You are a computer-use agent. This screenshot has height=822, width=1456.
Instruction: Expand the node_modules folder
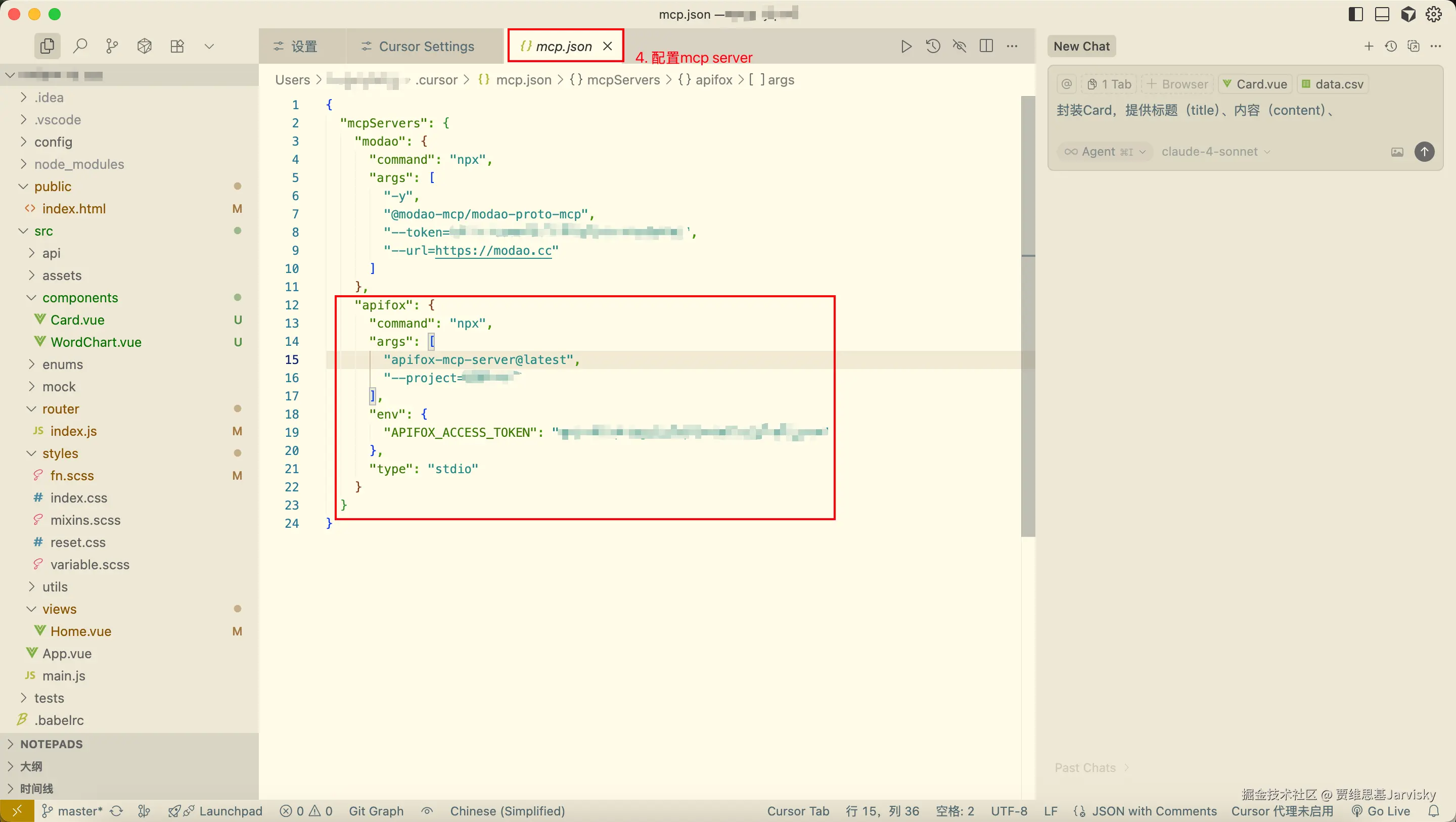(79, 164)
